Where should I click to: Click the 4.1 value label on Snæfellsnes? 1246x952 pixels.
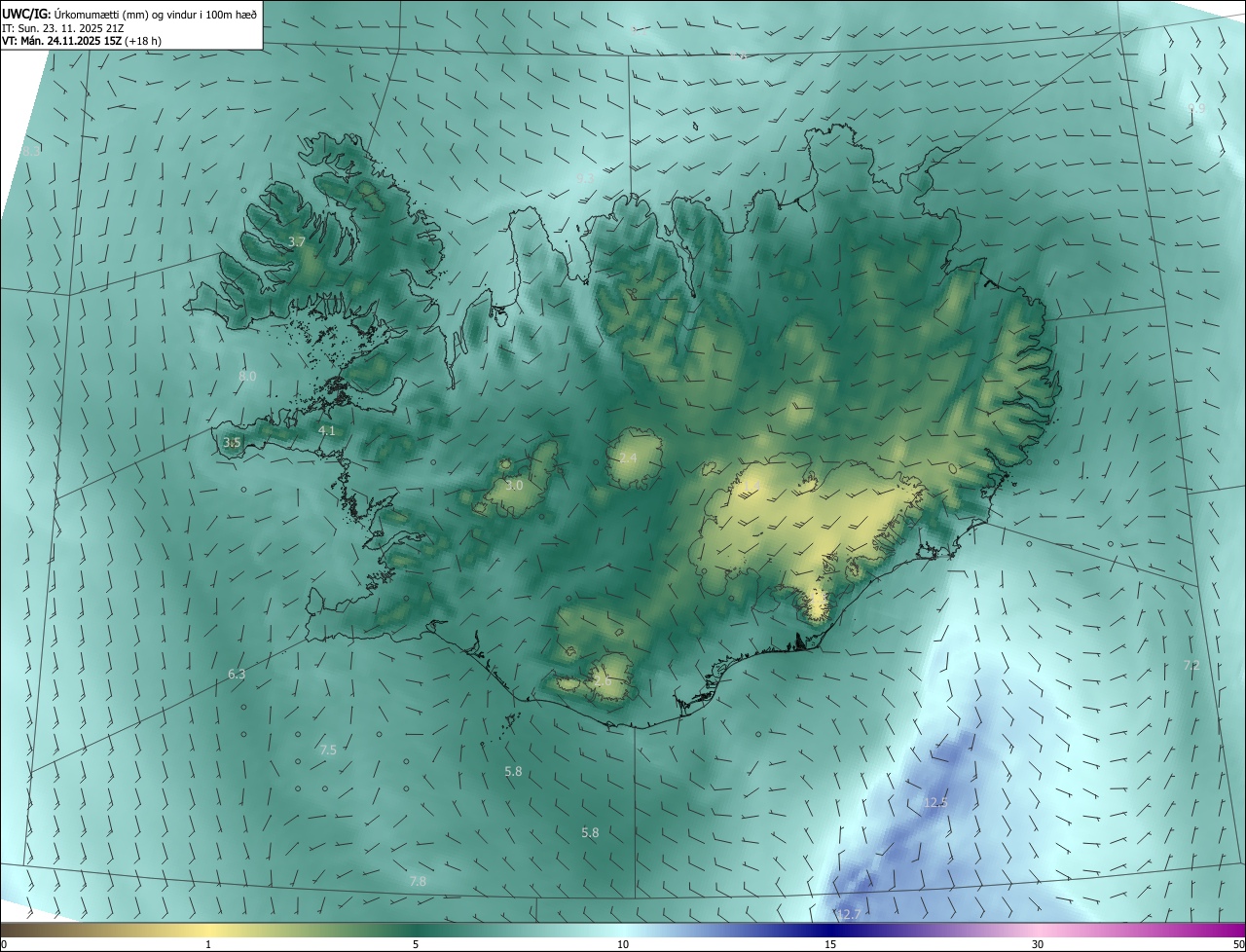point(327,430)
